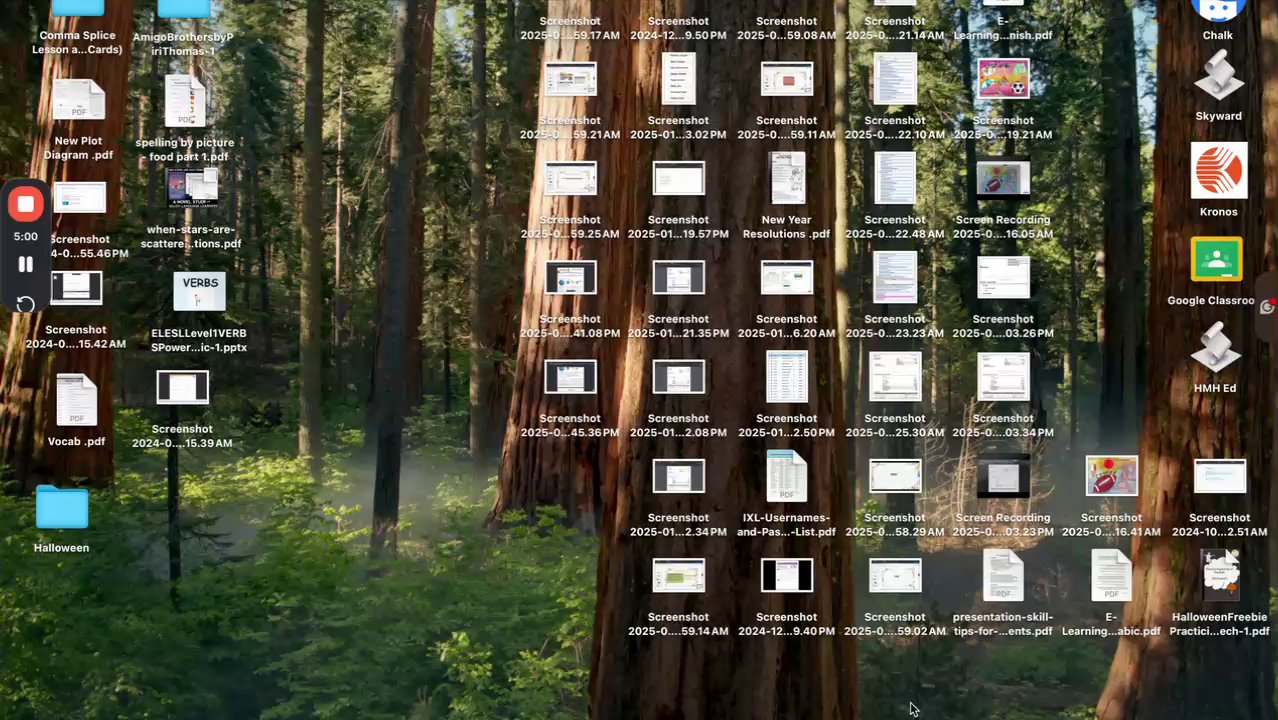This screenshot has height=720, width=1278.
Task: Select the E-Learning...abic.pdf file
Action: click(x=1111, y=575)
